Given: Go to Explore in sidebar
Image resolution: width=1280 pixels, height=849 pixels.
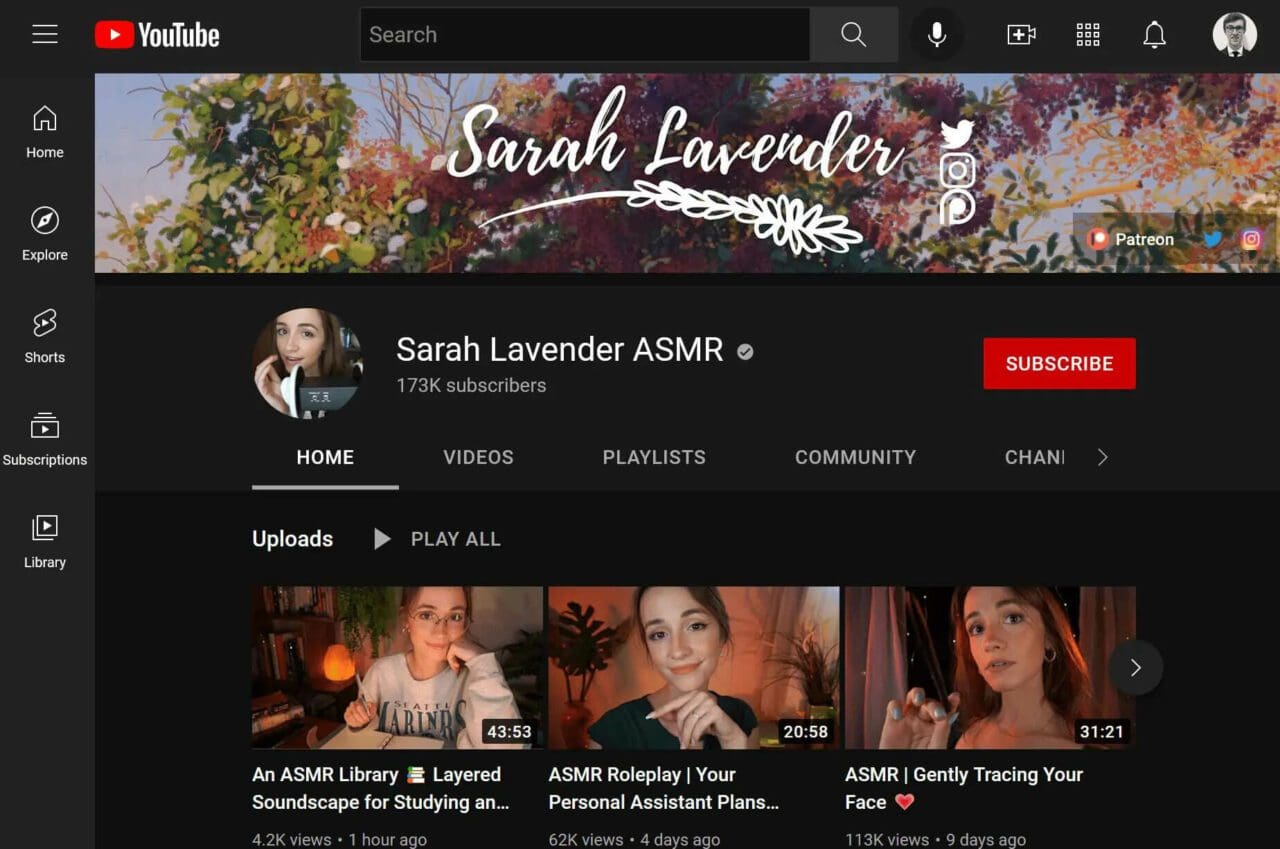Looking at the screenshot, I should pos(45,233).
